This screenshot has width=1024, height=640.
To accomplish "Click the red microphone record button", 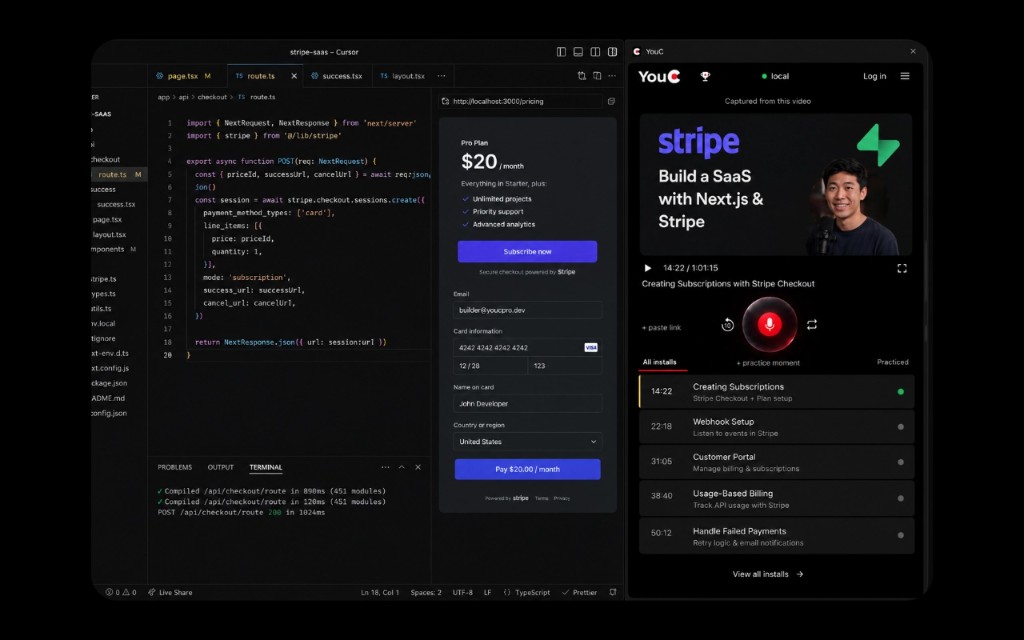I will tap(769, 324).
